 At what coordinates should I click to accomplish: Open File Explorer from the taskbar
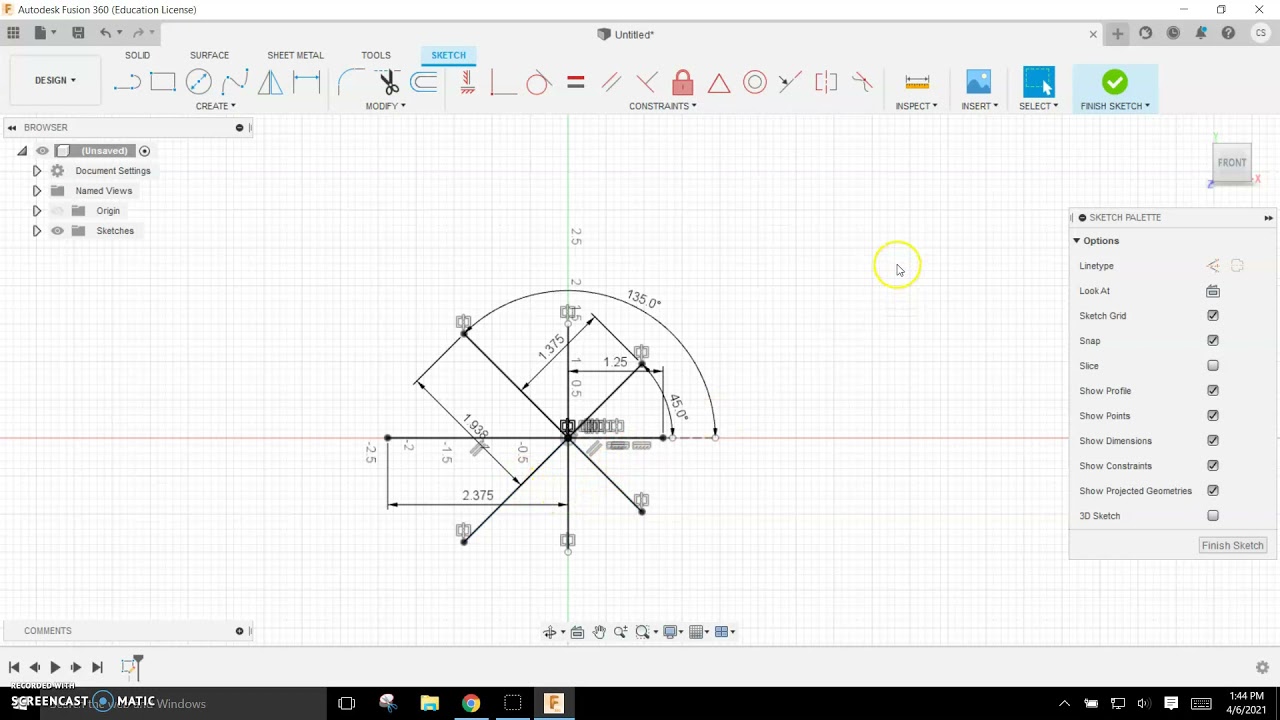tap(429, 703)
